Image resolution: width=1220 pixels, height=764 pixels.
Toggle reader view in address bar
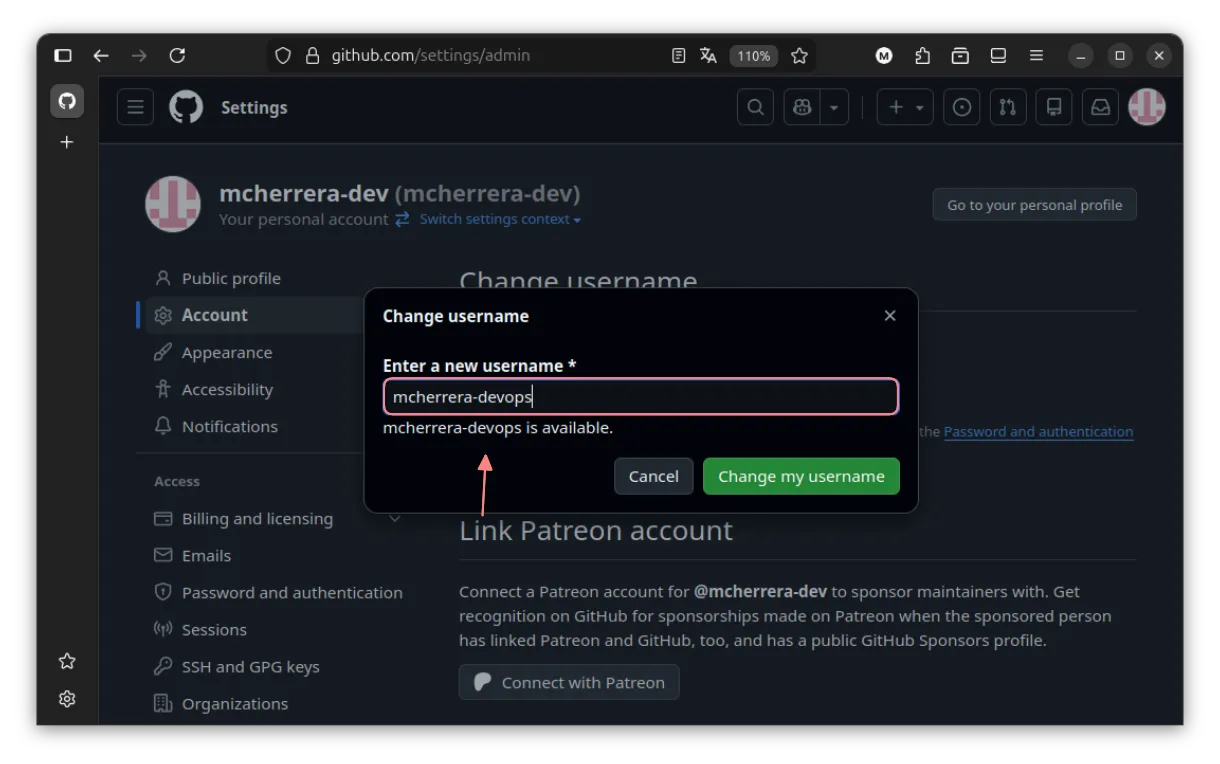pos(678,56)
